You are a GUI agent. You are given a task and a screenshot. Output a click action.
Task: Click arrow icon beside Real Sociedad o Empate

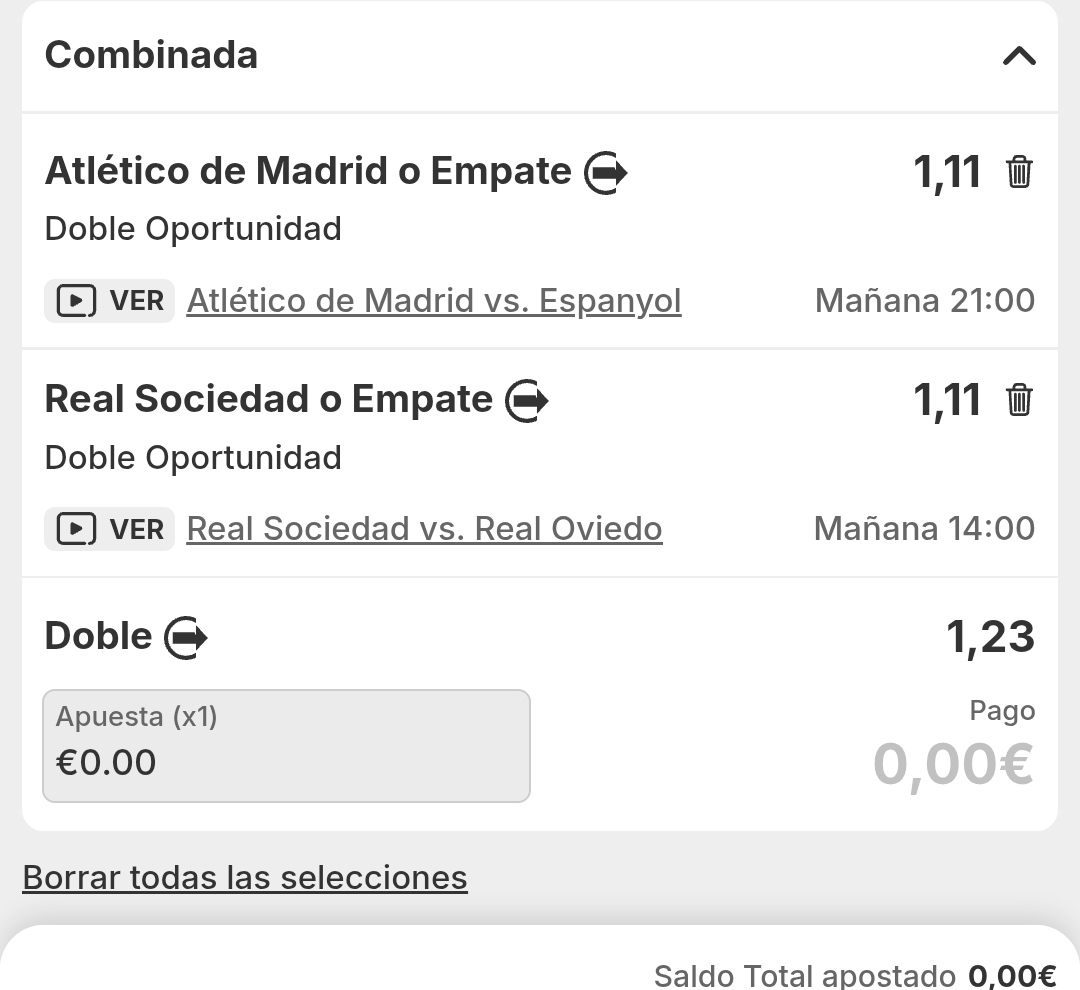click(527, 401)
